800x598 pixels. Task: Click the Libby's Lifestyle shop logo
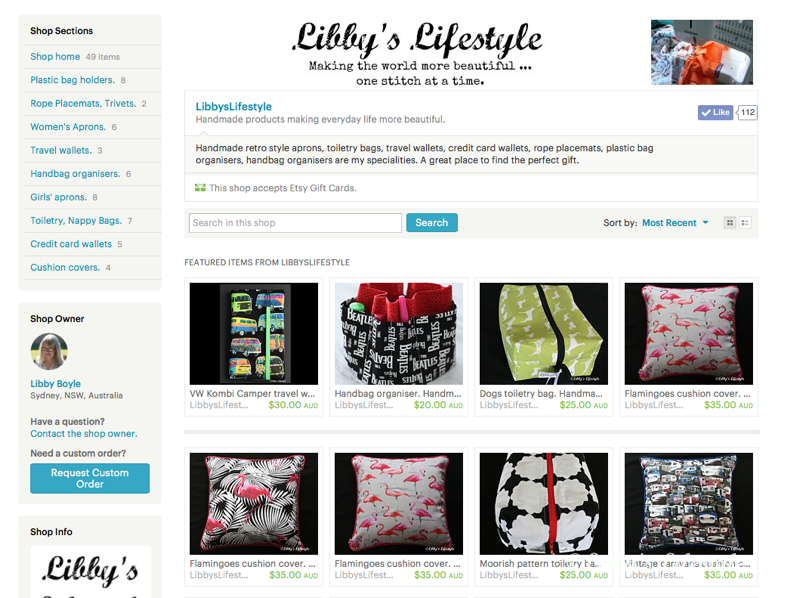[418, 53]
